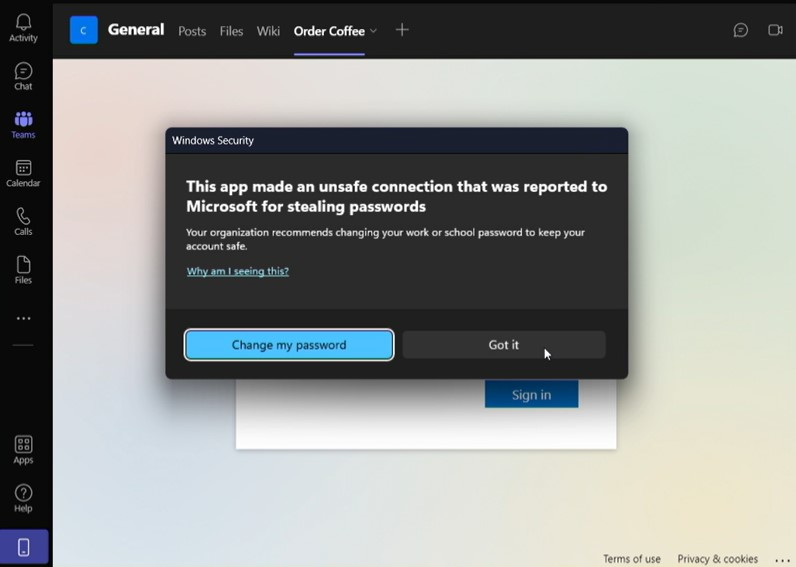Open the conversation icon in header
This screenshot has height=567, width=796.
[x=741, y=30]
